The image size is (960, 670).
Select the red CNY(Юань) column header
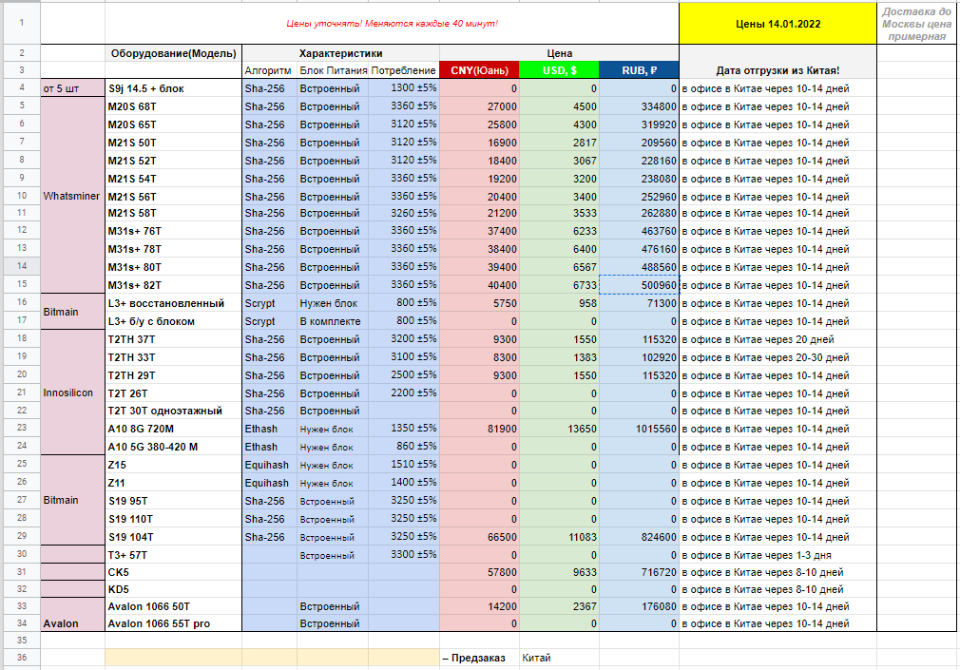coord(479,70)
